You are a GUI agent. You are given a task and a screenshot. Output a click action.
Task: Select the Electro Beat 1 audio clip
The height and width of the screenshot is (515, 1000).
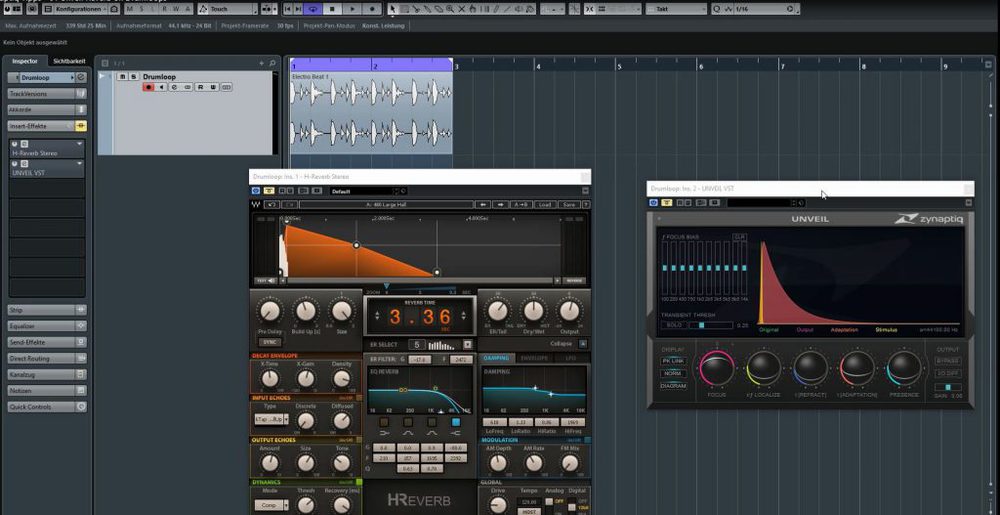tap(371, 112)
